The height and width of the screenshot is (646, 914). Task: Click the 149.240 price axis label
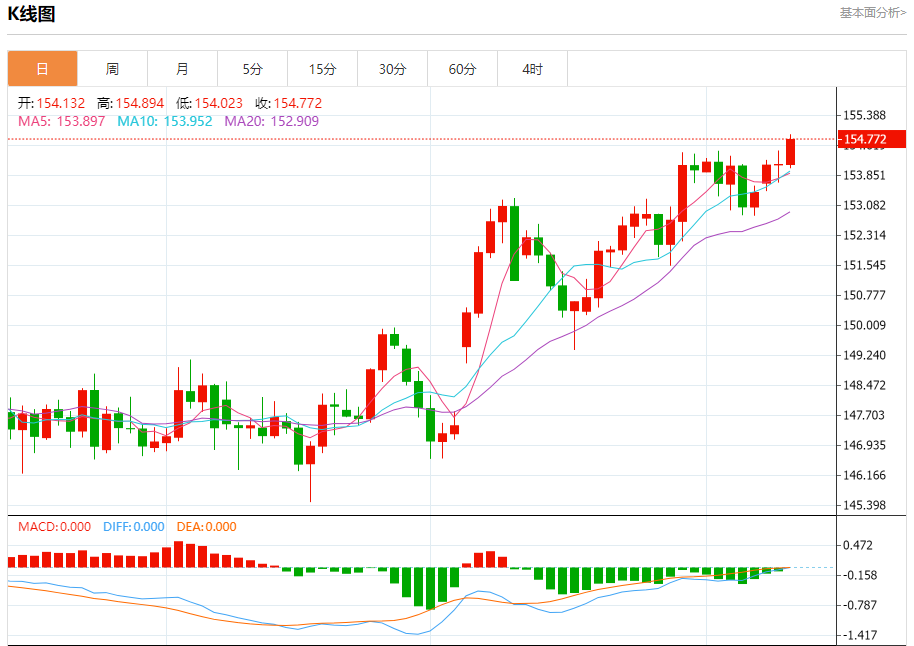click(864, 356)
